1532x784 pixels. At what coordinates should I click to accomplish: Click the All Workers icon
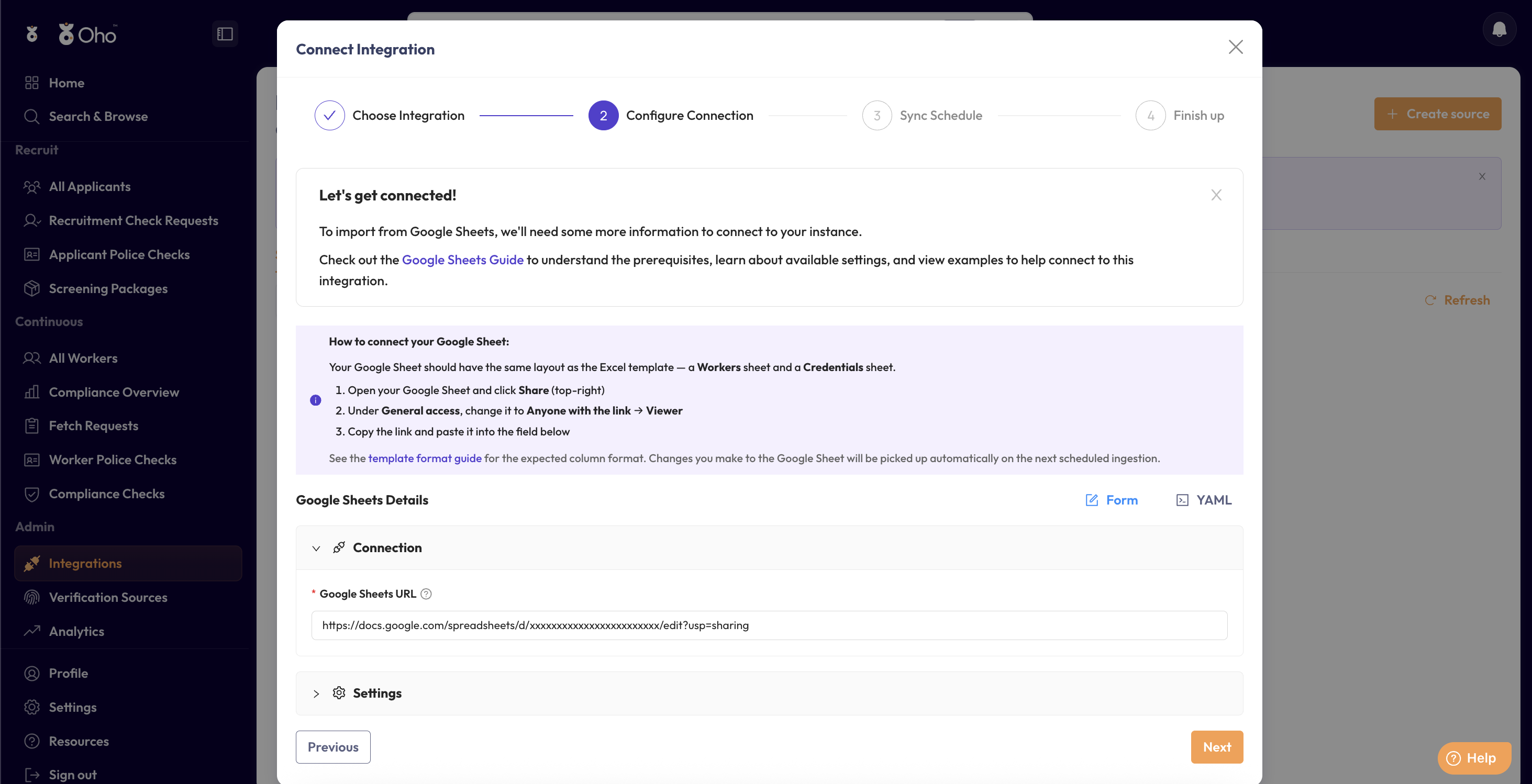coord(32,358)
